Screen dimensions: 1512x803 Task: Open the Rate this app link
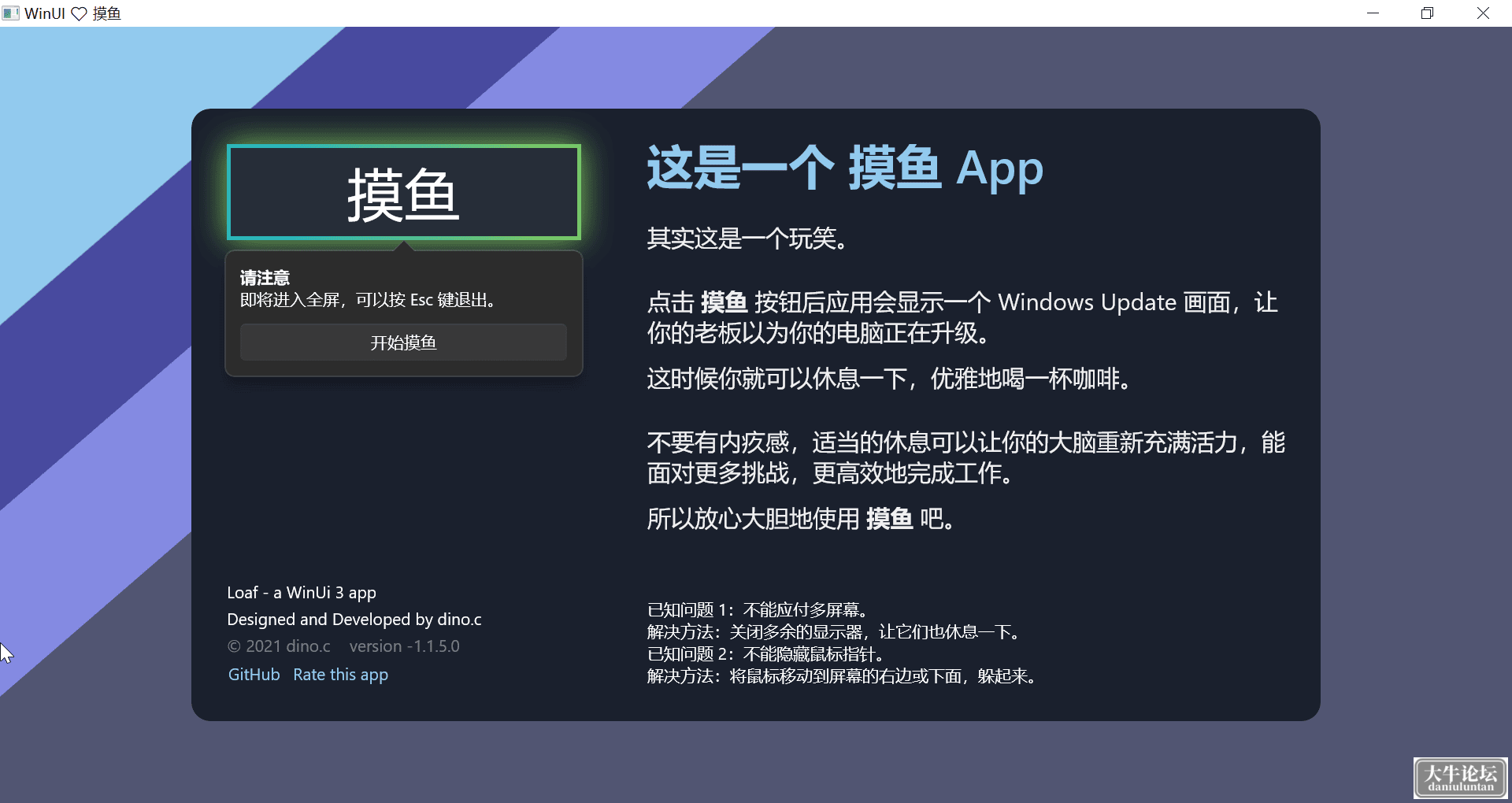click(340, 675)
